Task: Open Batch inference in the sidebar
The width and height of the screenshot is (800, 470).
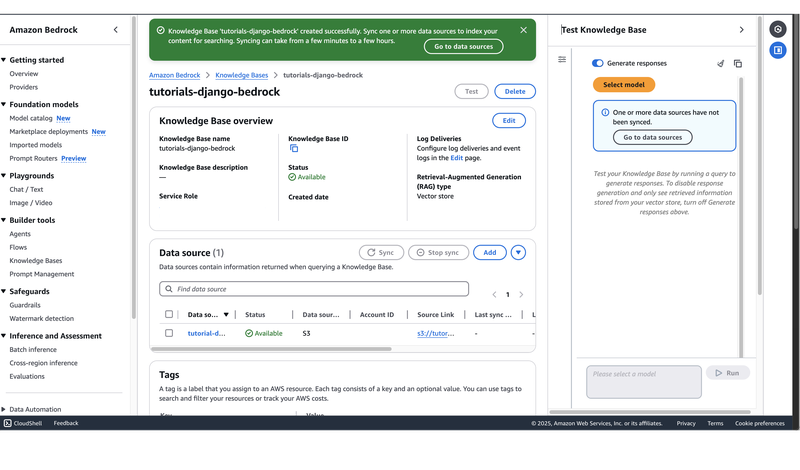Action: pos(33,350)
